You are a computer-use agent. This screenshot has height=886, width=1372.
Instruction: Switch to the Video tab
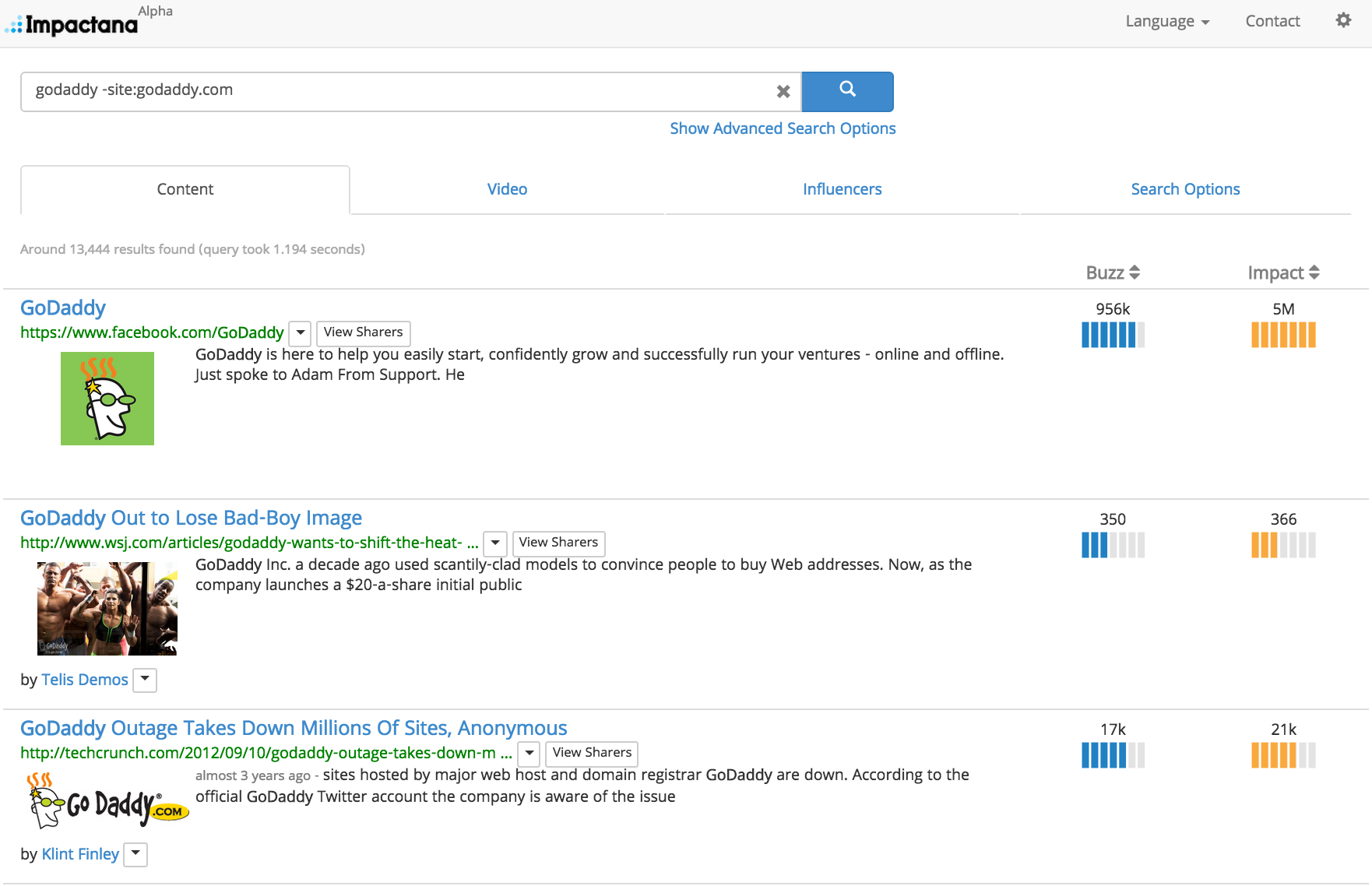coord(507,189)
